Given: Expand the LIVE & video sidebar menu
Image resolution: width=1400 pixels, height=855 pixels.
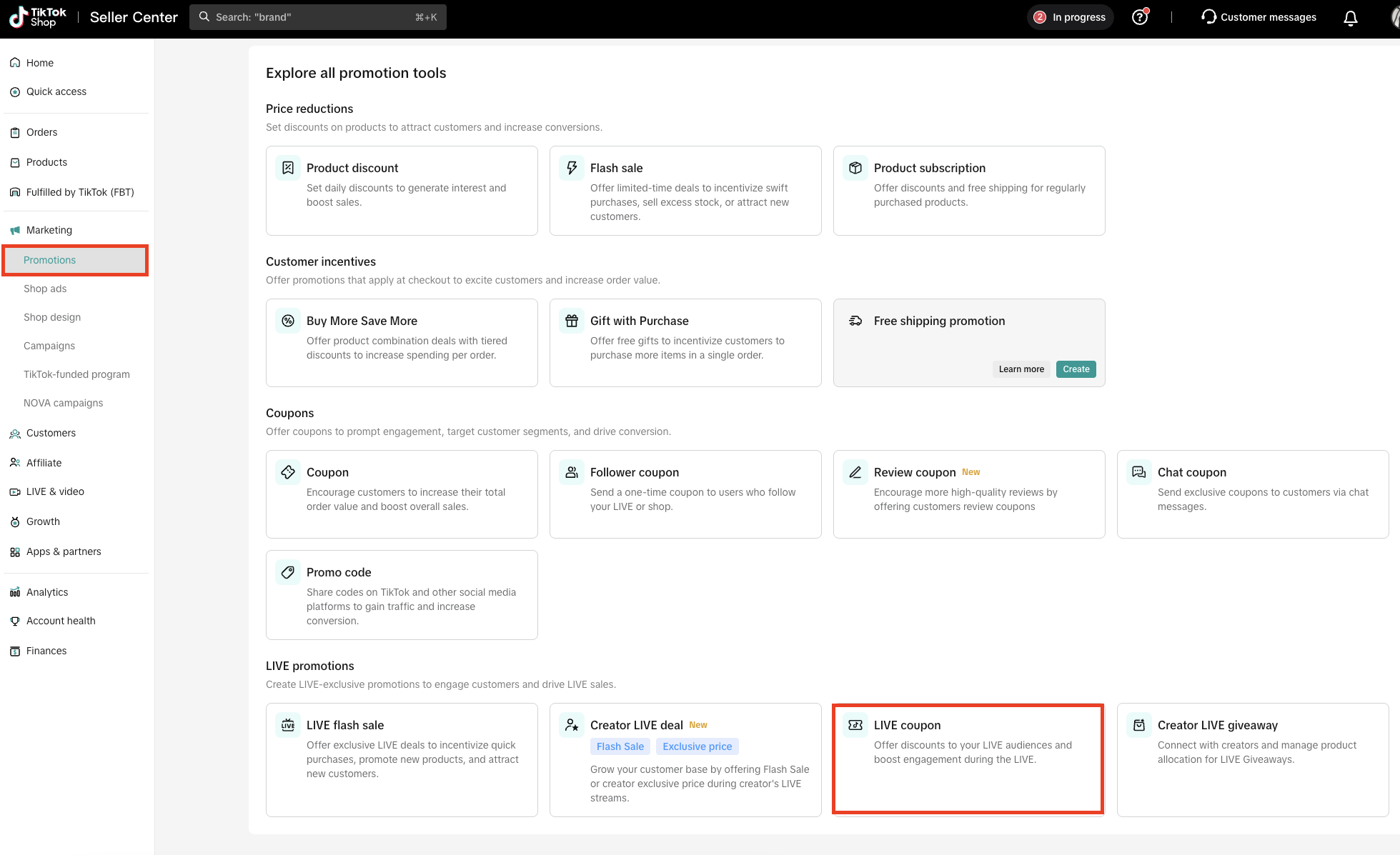Looking at the screenshot, I should point(55,491).
